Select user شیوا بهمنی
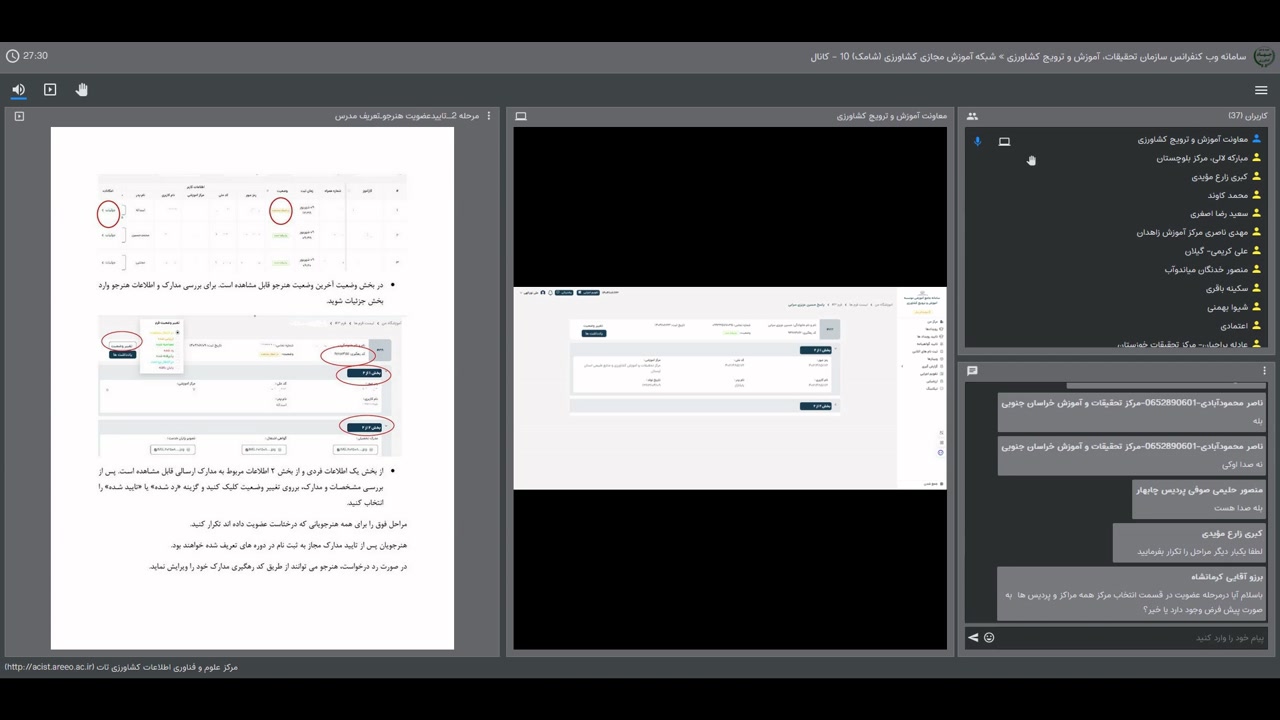 [x=1228, y=307]
